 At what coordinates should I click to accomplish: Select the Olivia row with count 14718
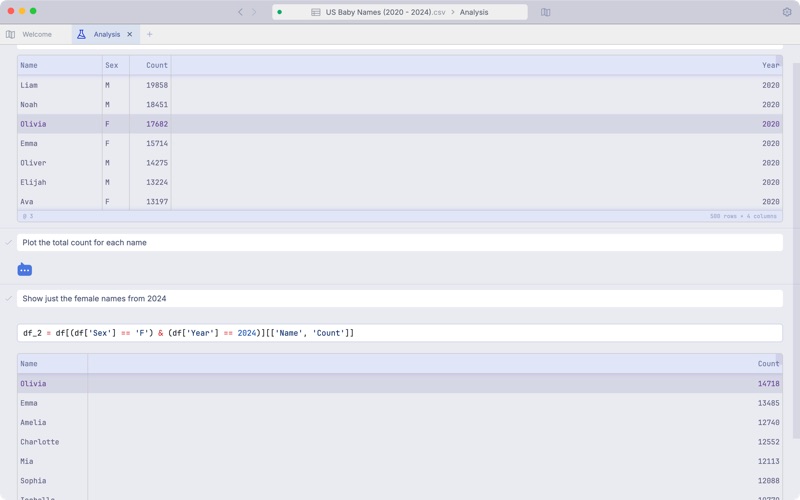point(400,384)
